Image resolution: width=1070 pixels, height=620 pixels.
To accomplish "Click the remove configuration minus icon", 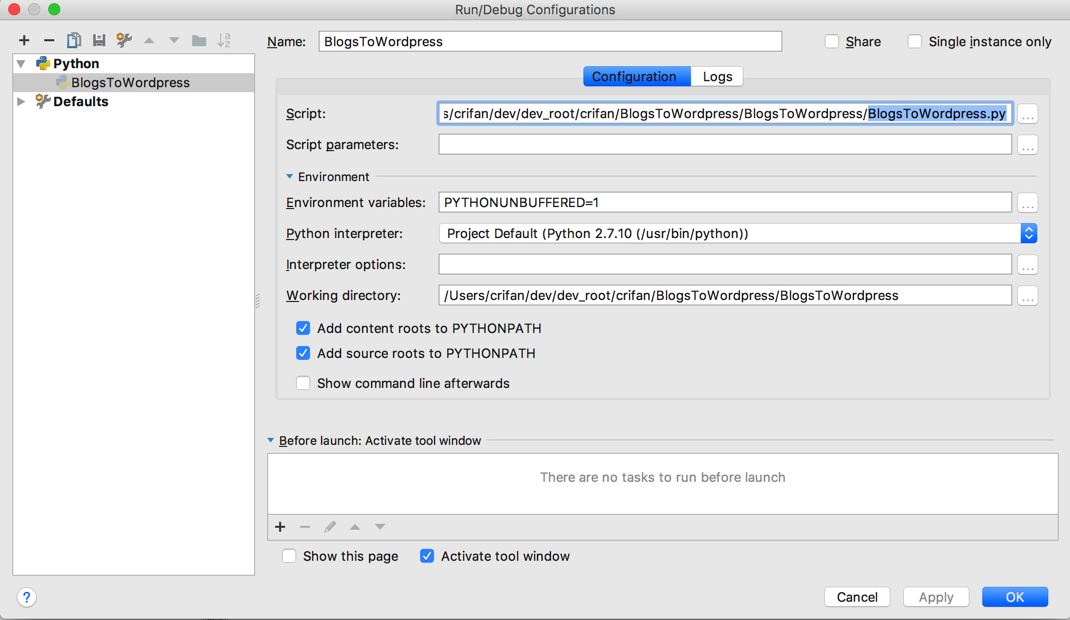I will tap(49, 40).
